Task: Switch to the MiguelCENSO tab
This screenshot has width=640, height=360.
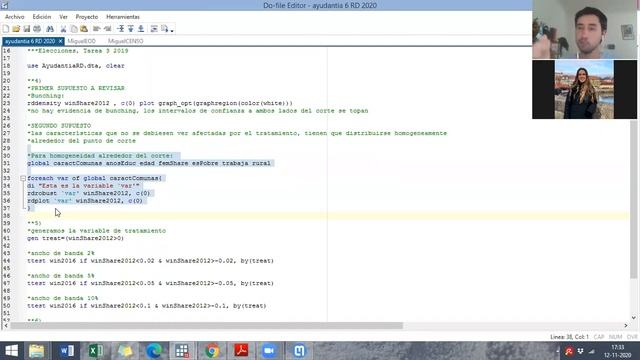Action: pyautogui.click(x=126, y=41)
